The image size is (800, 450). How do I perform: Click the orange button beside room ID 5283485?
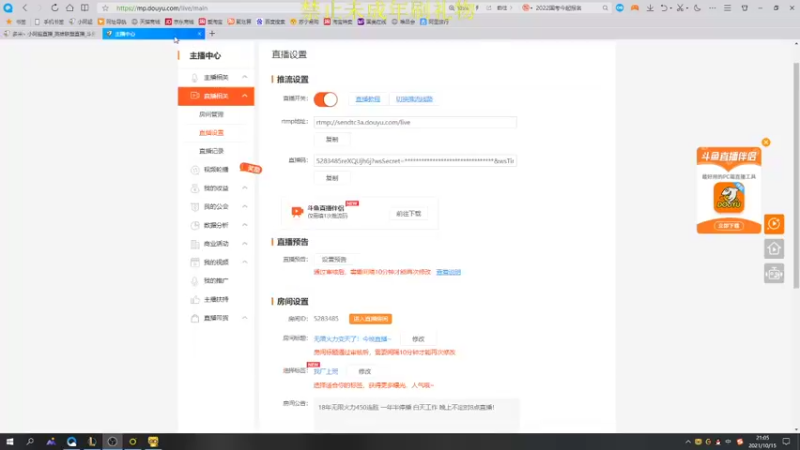(370, 319)
